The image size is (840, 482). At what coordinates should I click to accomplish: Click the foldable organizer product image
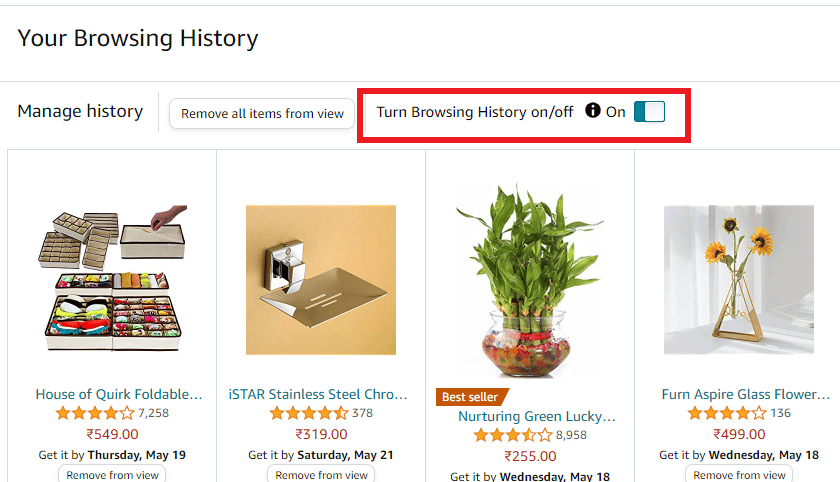(x=112, y=278)
